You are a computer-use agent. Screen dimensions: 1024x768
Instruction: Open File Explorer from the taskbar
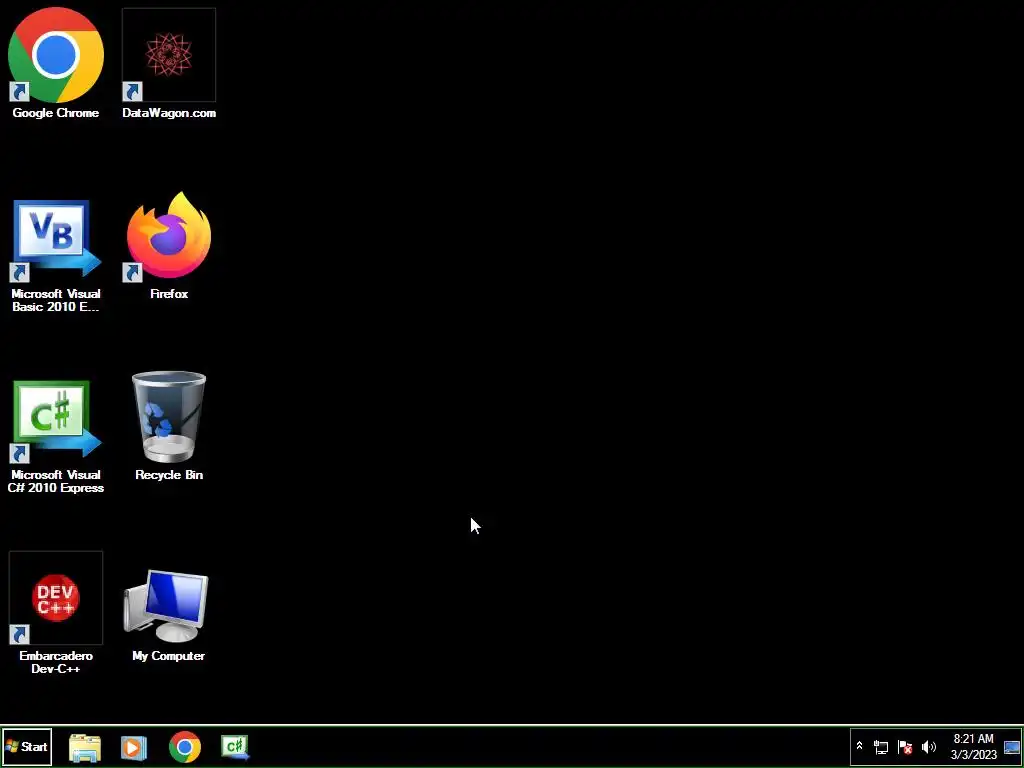[85, 747]
